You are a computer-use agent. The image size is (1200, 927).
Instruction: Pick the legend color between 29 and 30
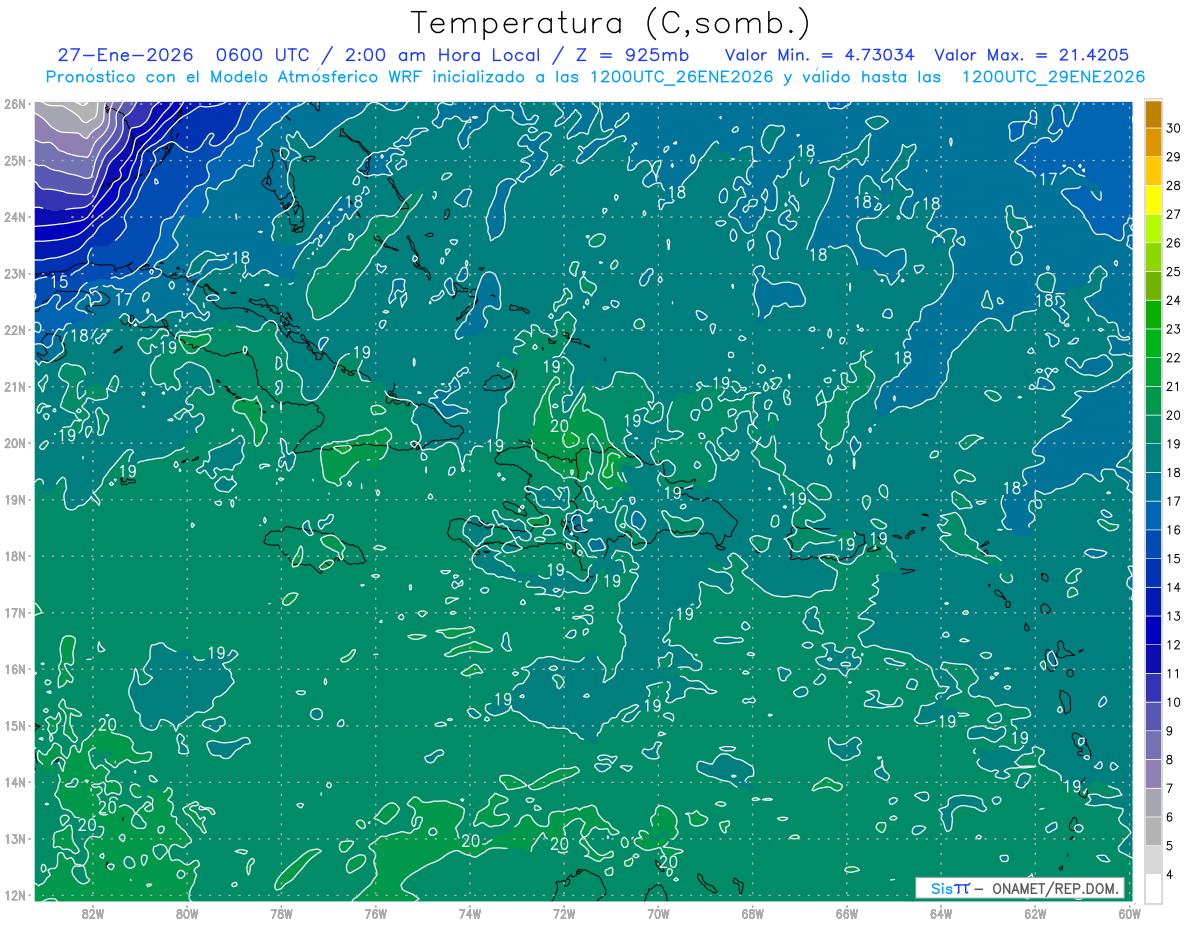pyautogui.click(x=1153, y=143)
